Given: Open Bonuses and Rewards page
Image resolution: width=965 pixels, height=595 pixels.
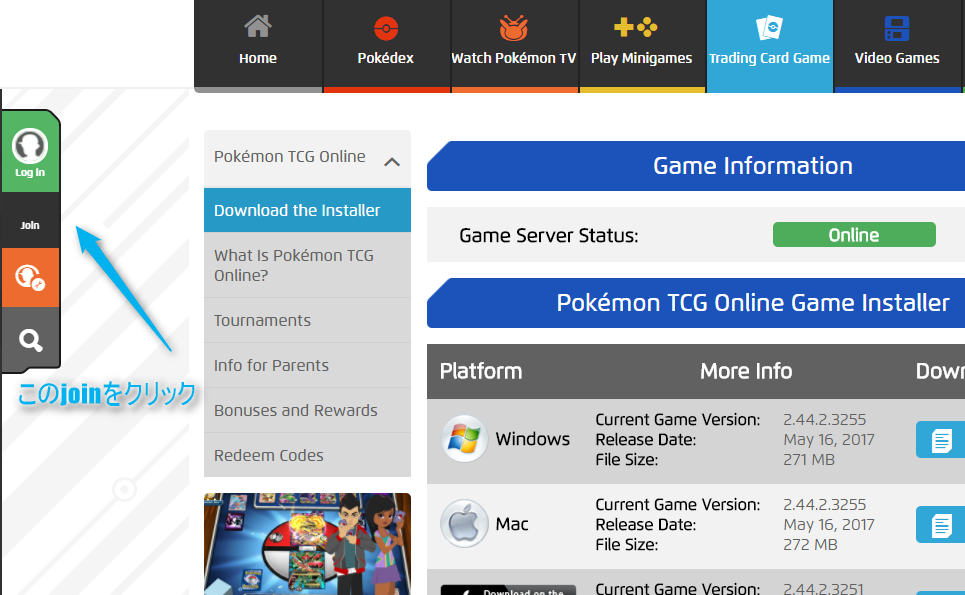Looking at the screenshot, I should click(307, 410).
